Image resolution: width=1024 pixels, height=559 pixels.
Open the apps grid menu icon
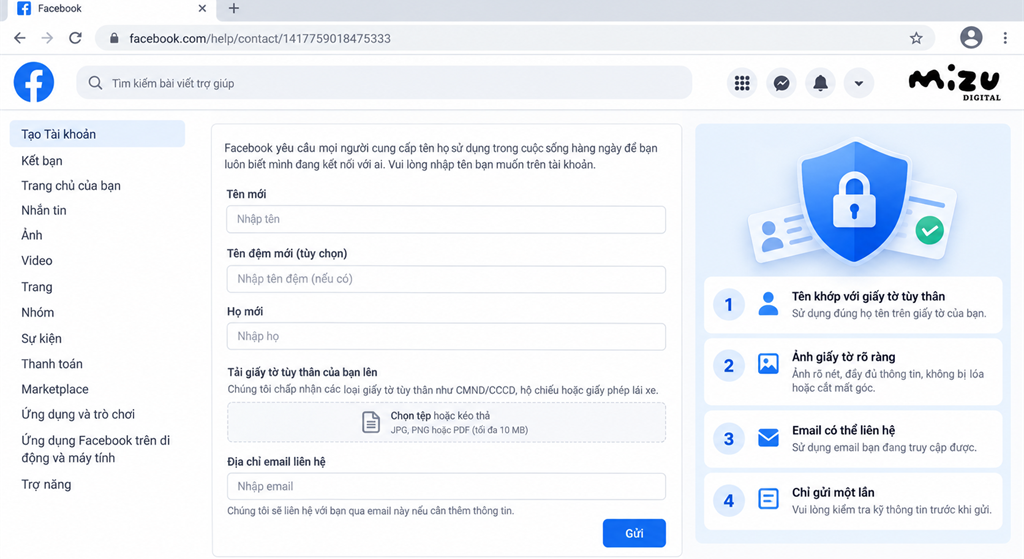[x=742, y=83]
